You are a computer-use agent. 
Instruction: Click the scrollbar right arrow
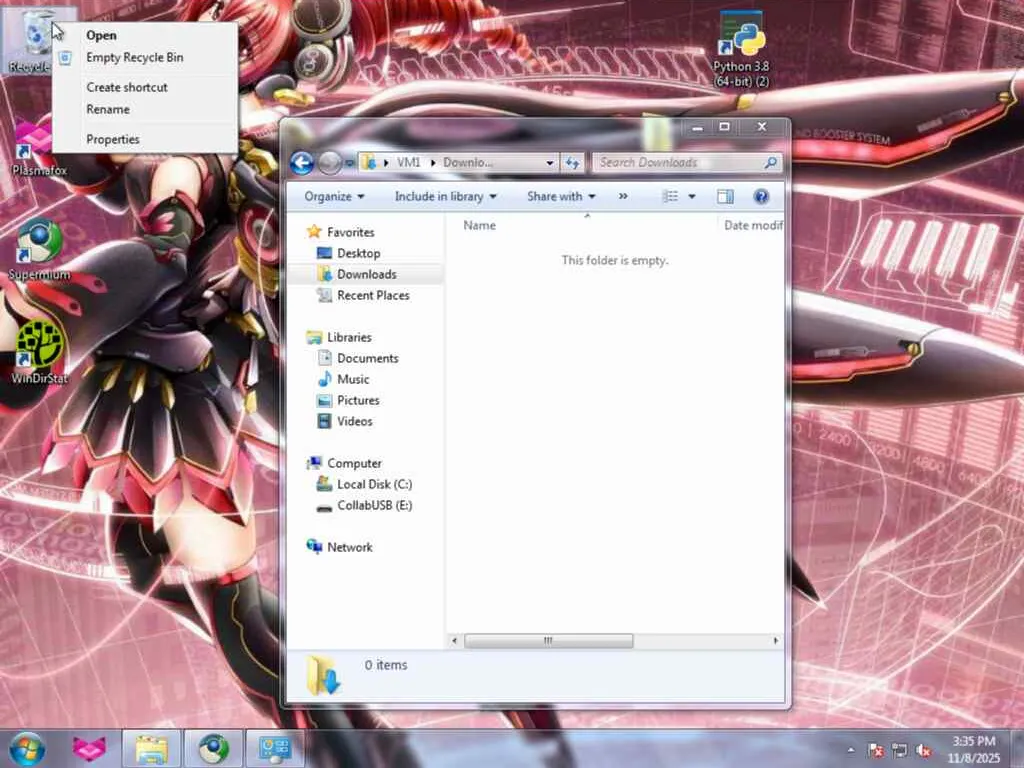tap(776, 641)
